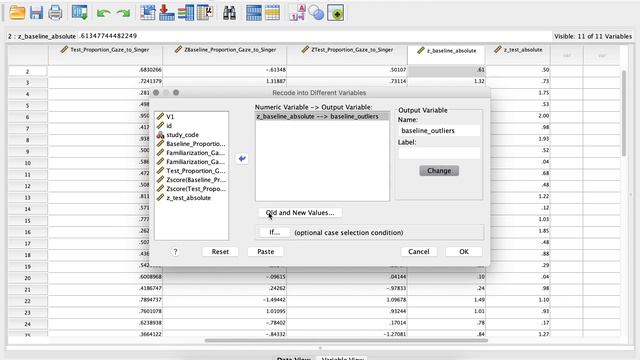Screen dimensions: 640x360
Task: Select the z_test_absolute column header
Action: 518,55
